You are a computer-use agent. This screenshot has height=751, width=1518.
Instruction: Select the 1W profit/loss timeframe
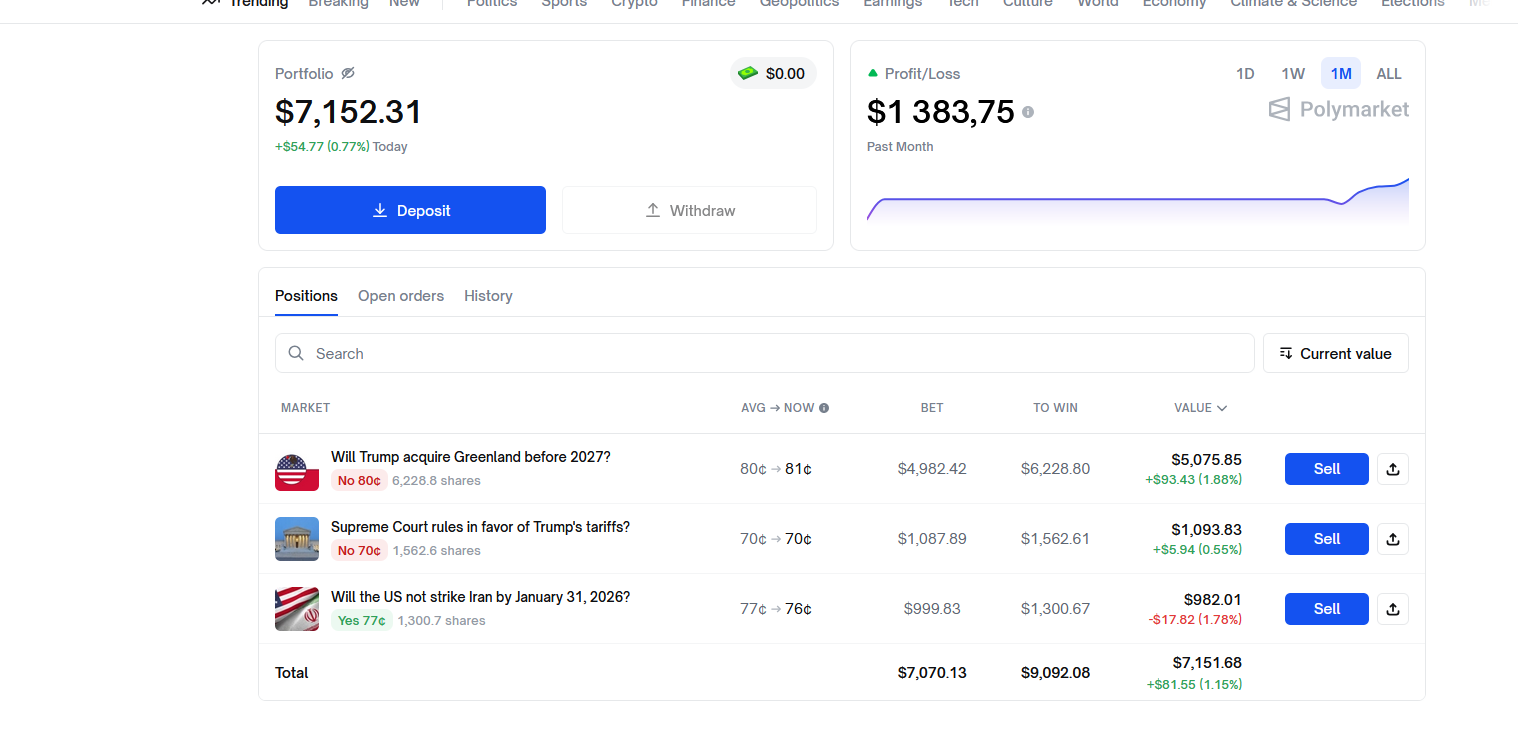[1293, 73]
